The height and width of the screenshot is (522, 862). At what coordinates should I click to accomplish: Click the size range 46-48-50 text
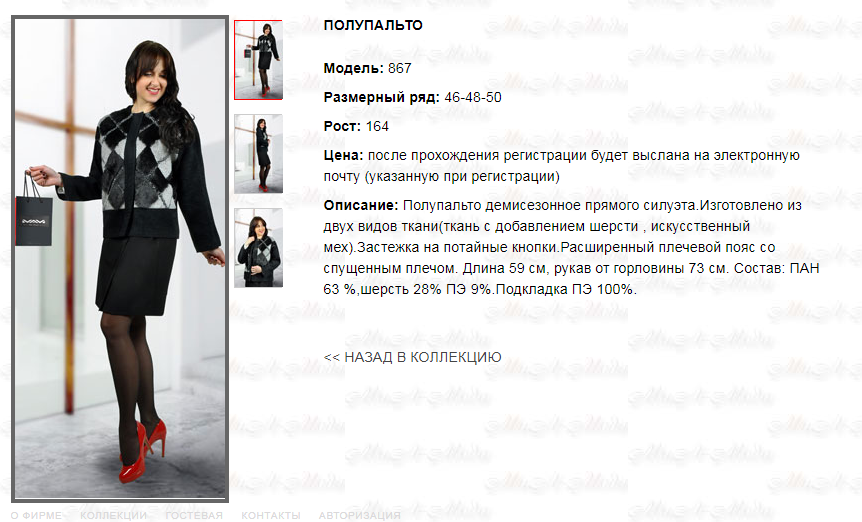(473, 97)
